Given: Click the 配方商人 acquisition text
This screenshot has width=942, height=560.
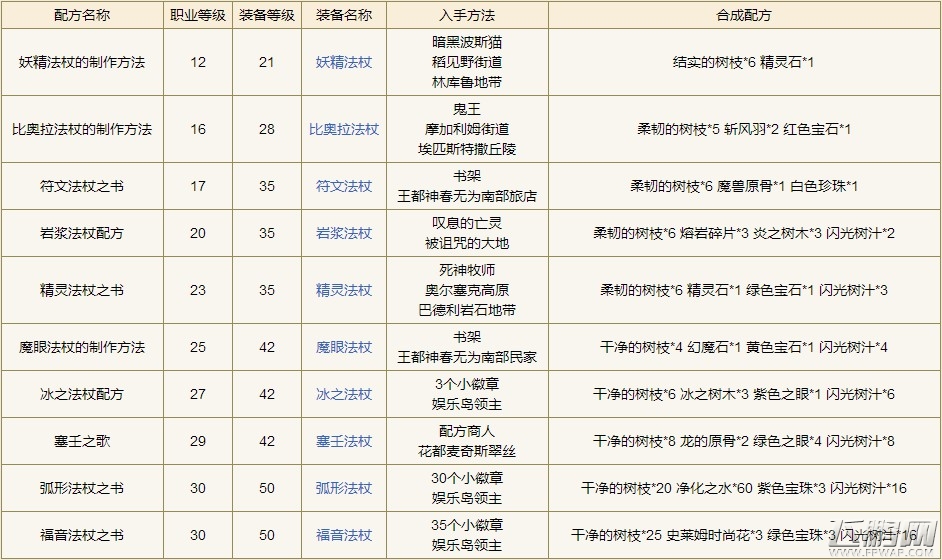Looking at the screenshot, I should click(467, 431).
